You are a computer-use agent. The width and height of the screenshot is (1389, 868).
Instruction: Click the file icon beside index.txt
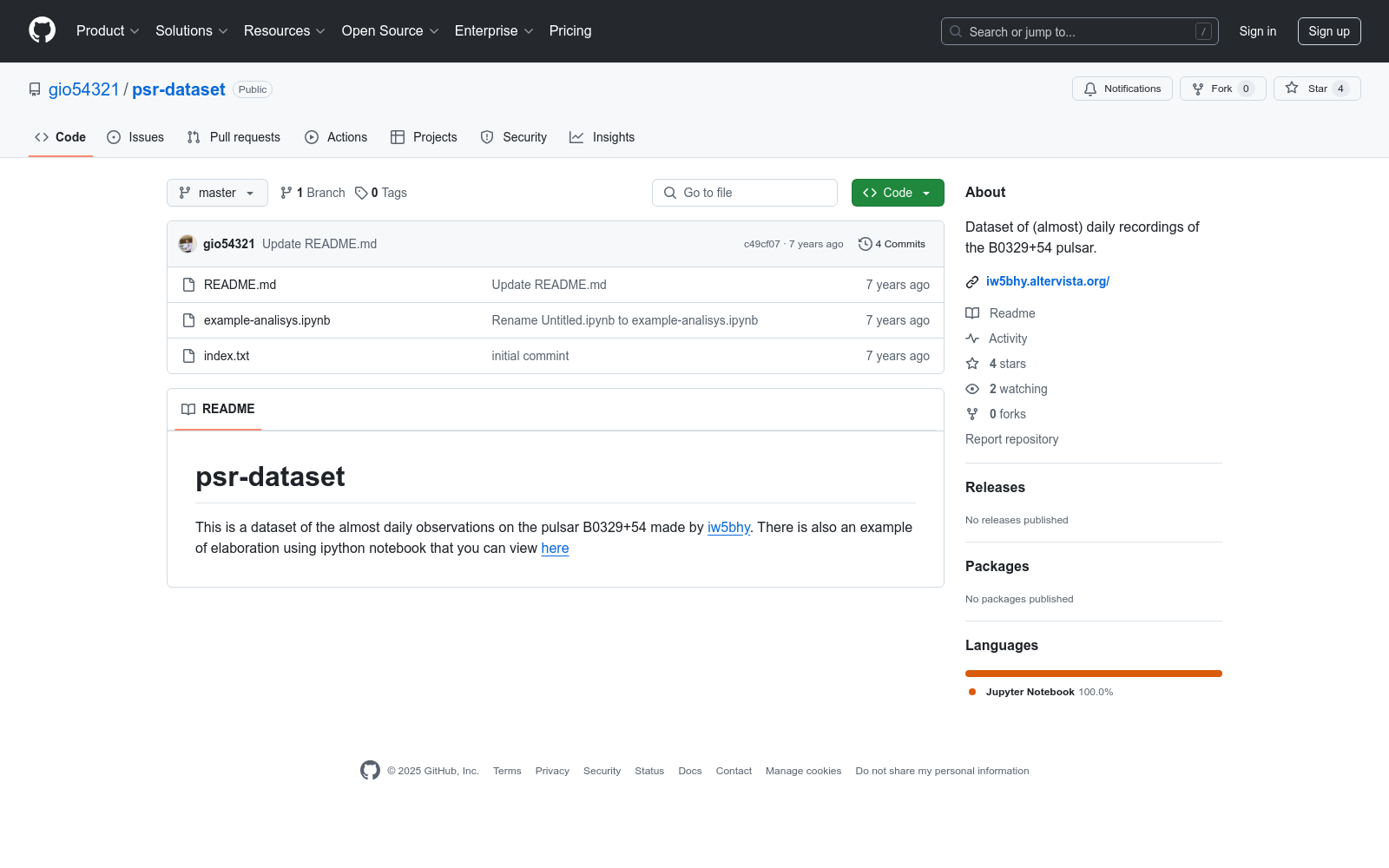pos(188,356)
